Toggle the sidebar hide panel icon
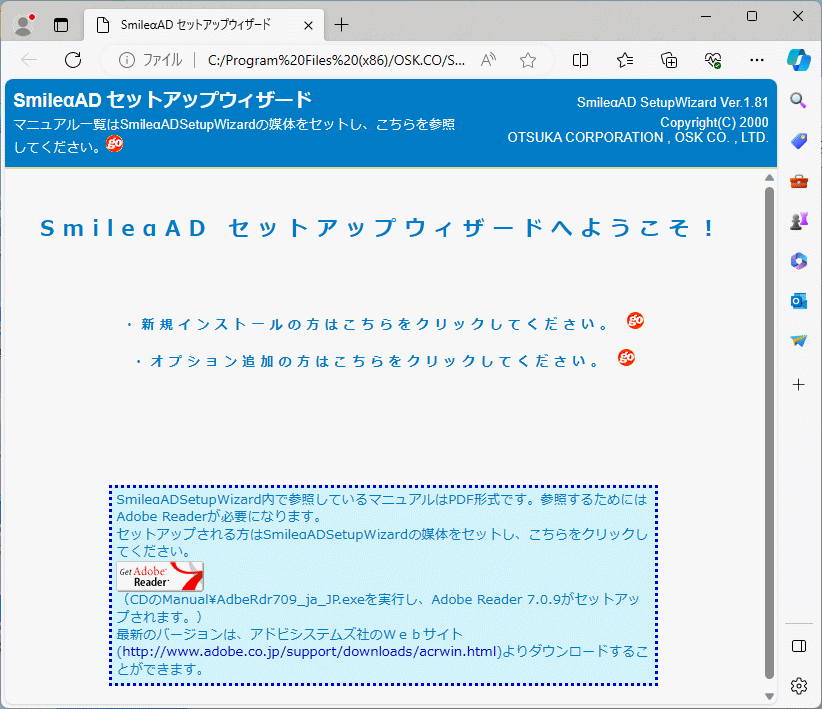This screenshot has height=709, width=822. coord(798,646)
